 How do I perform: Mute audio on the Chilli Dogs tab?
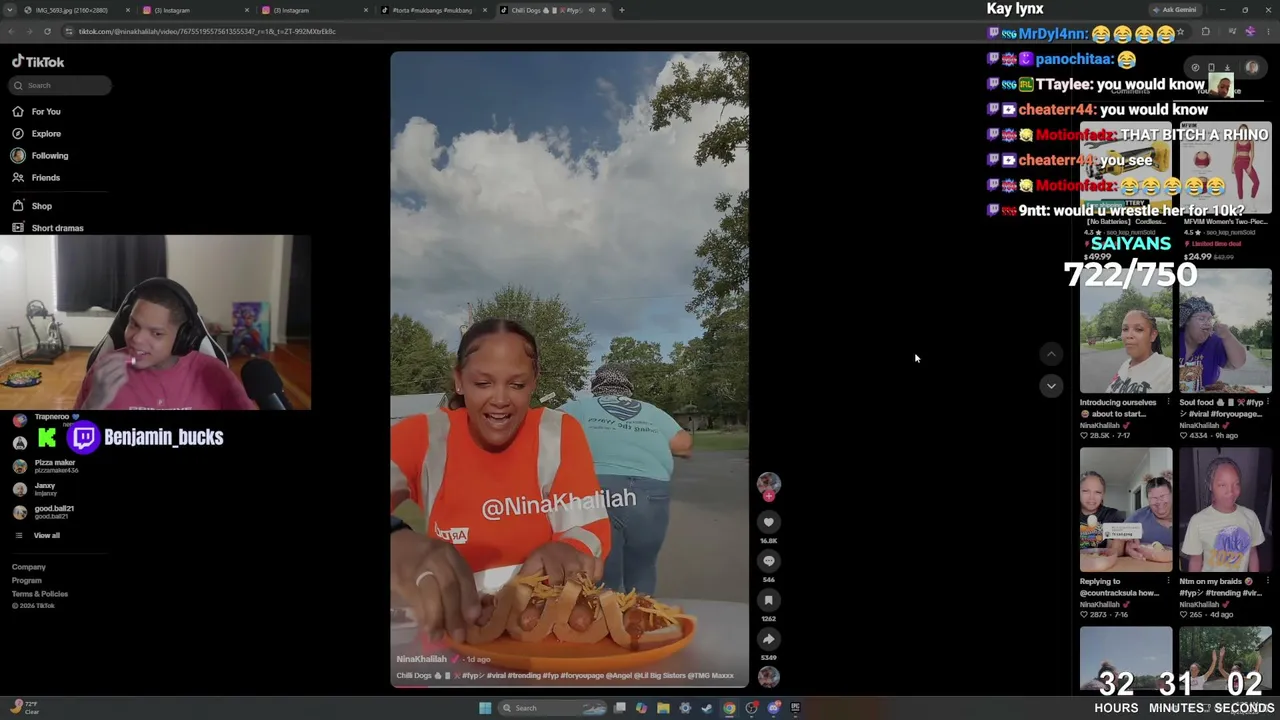tap(591, 10)
